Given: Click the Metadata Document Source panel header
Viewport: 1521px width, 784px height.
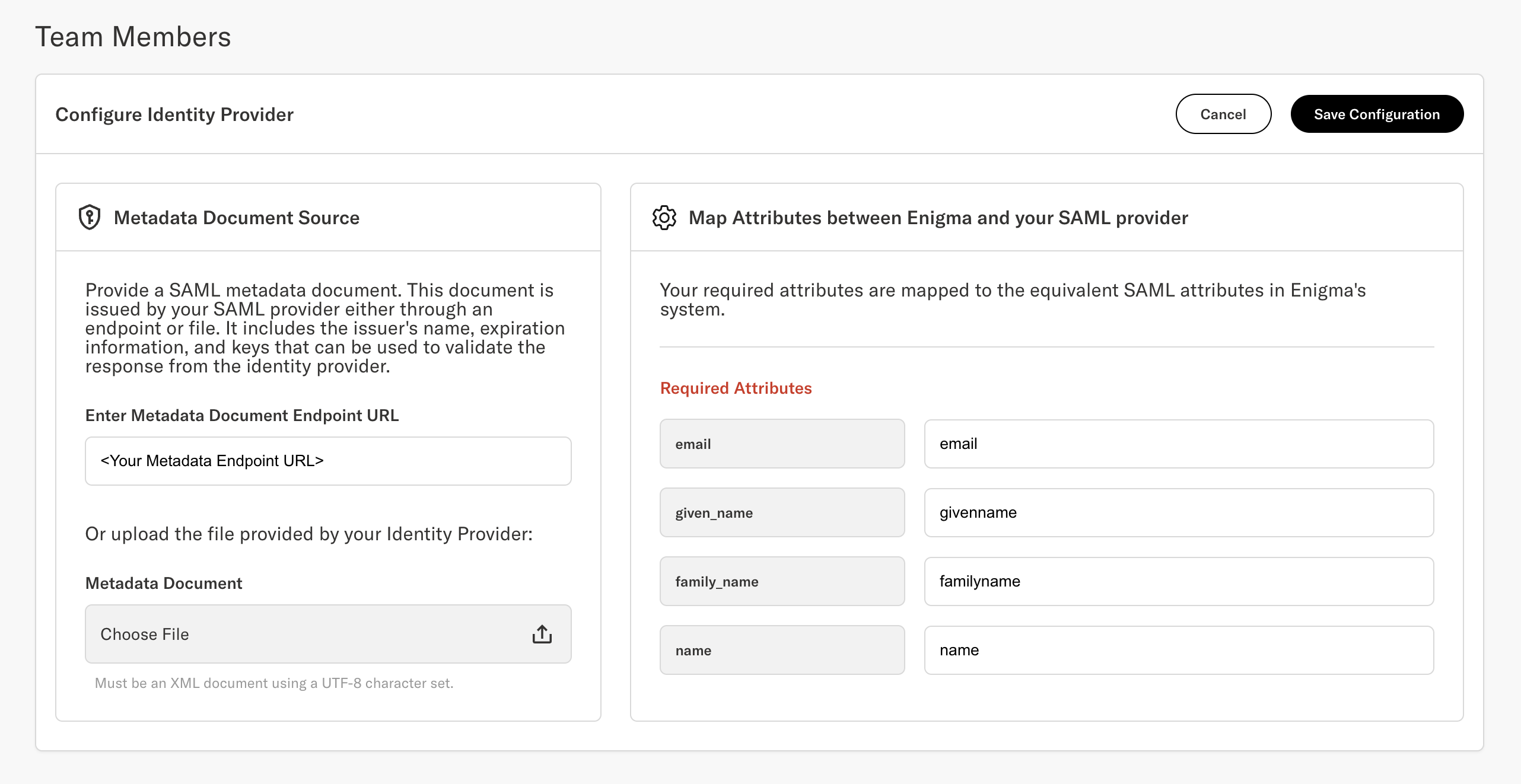Looking at the screenshot, I should point(237,217).
